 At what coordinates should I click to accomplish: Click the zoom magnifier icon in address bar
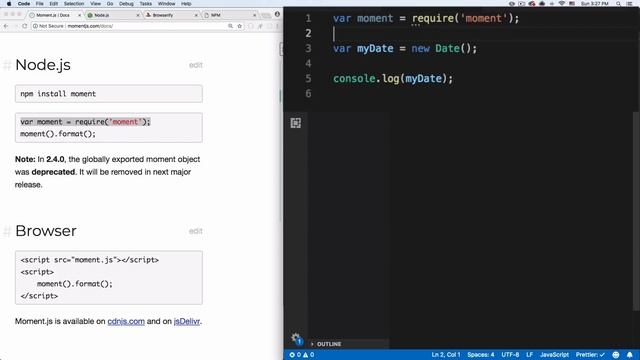[x=230, y=26]
